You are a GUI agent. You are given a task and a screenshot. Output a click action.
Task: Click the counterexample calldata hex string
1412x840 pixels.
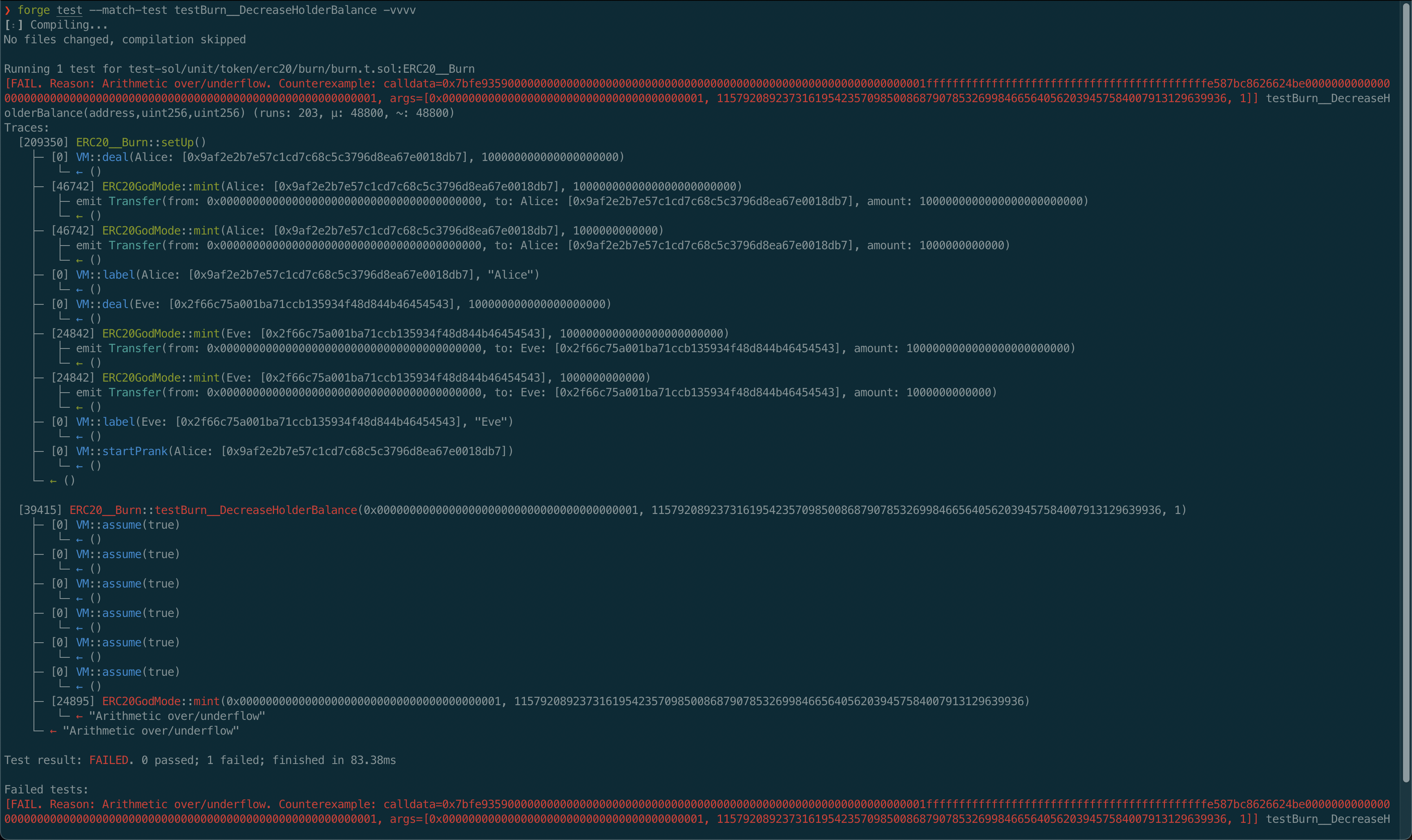pyautogui.click(x=623, y=83)
